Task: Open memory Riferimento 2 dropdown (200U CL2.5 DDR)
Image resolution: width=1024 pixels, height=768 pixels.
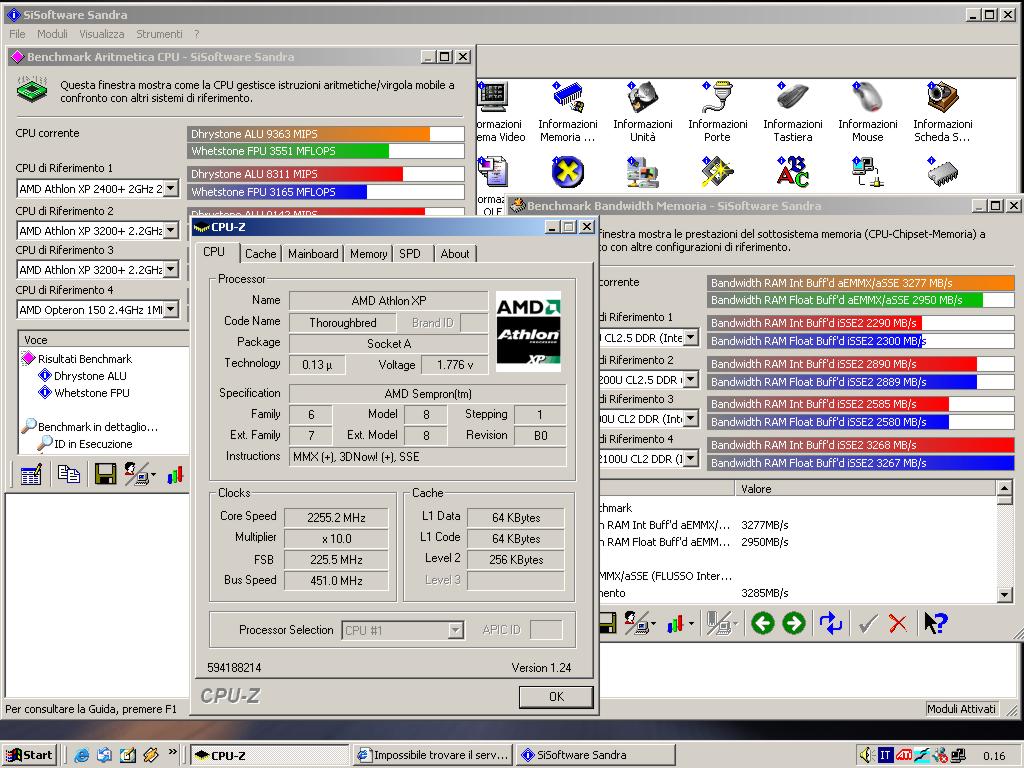Action: point(691,379)
